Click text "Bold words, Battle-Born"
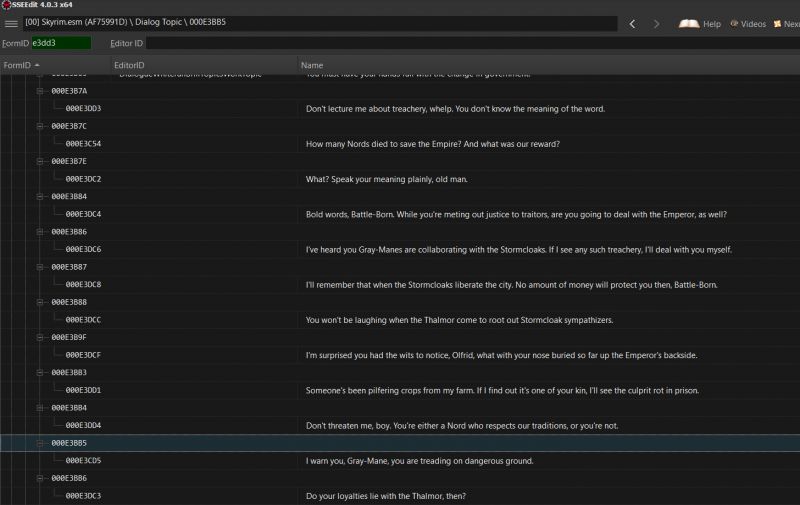The height and width of the screenshot is (505, 800). coord(349,215)
